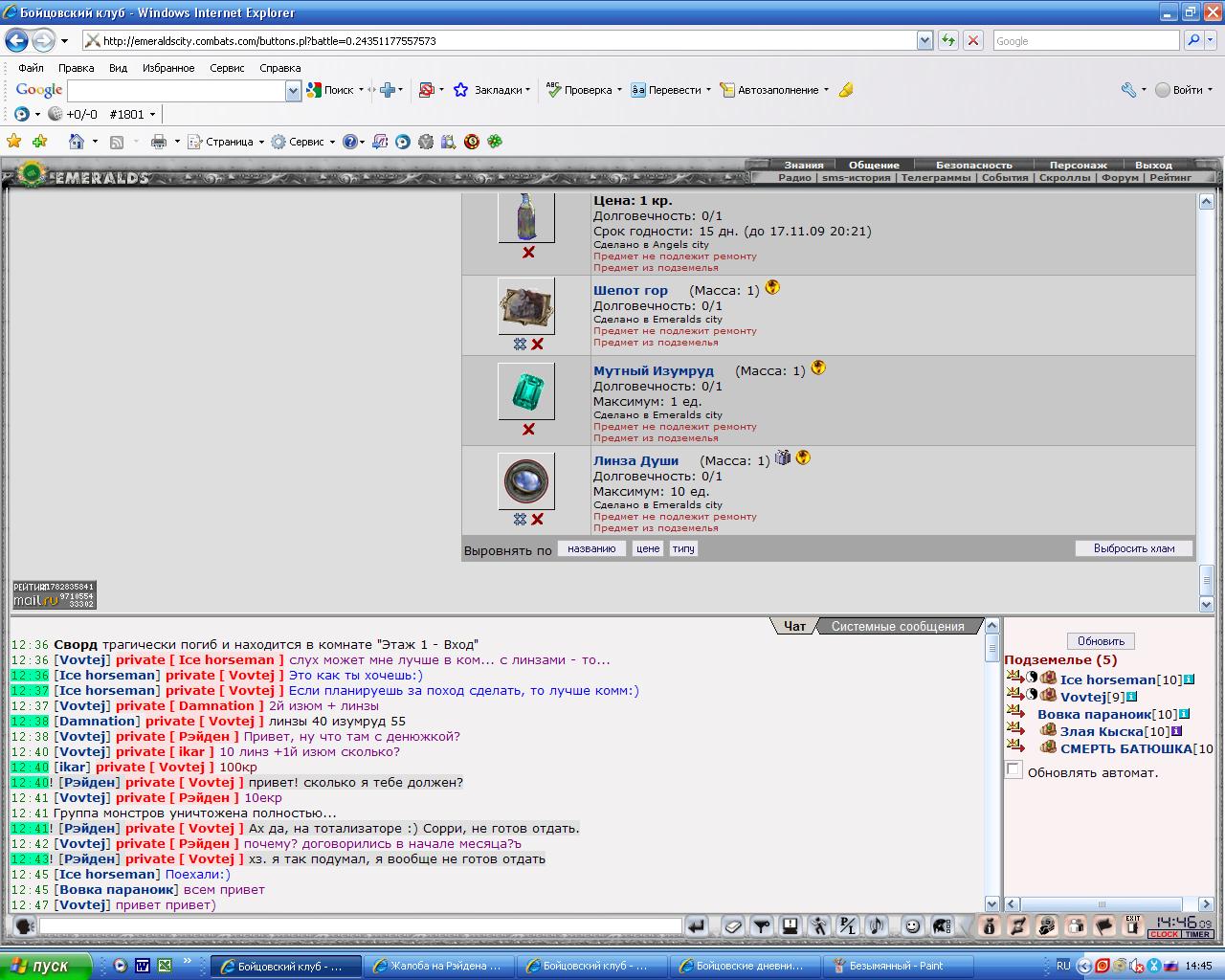
Task: Open the info icon next to Ice horseman[10]
Action: point(1189,679)
